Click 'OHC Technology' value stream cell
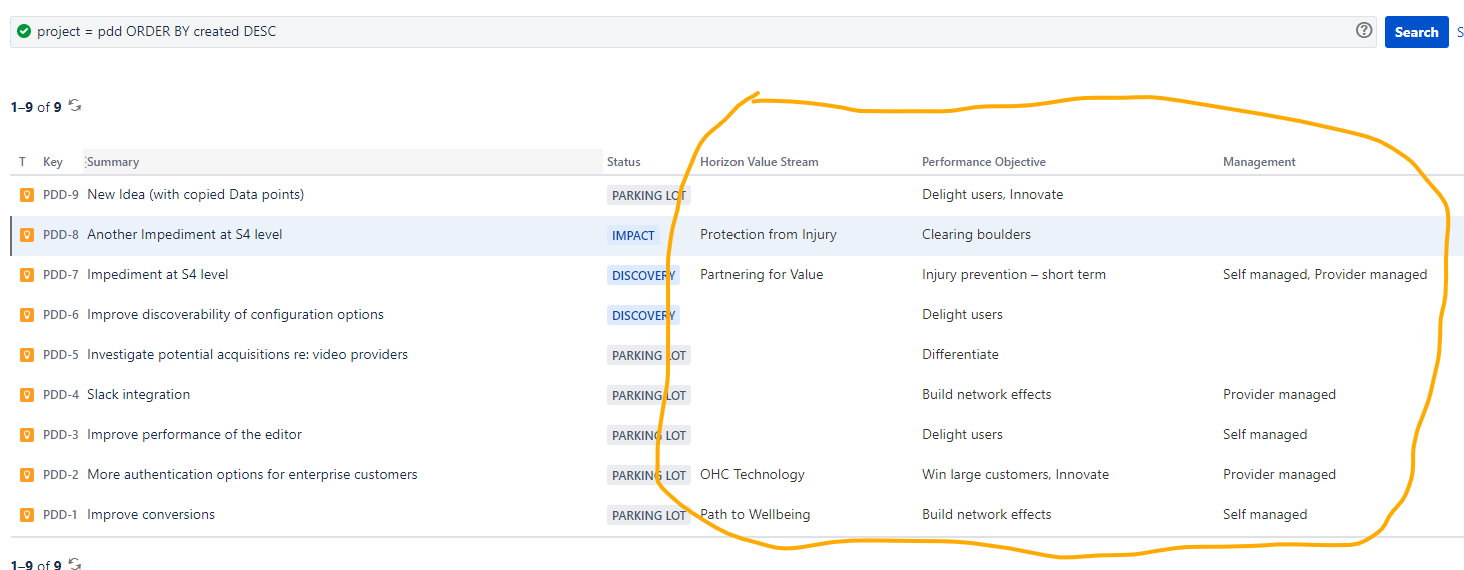1464x570 pixels. coord(752,475)
